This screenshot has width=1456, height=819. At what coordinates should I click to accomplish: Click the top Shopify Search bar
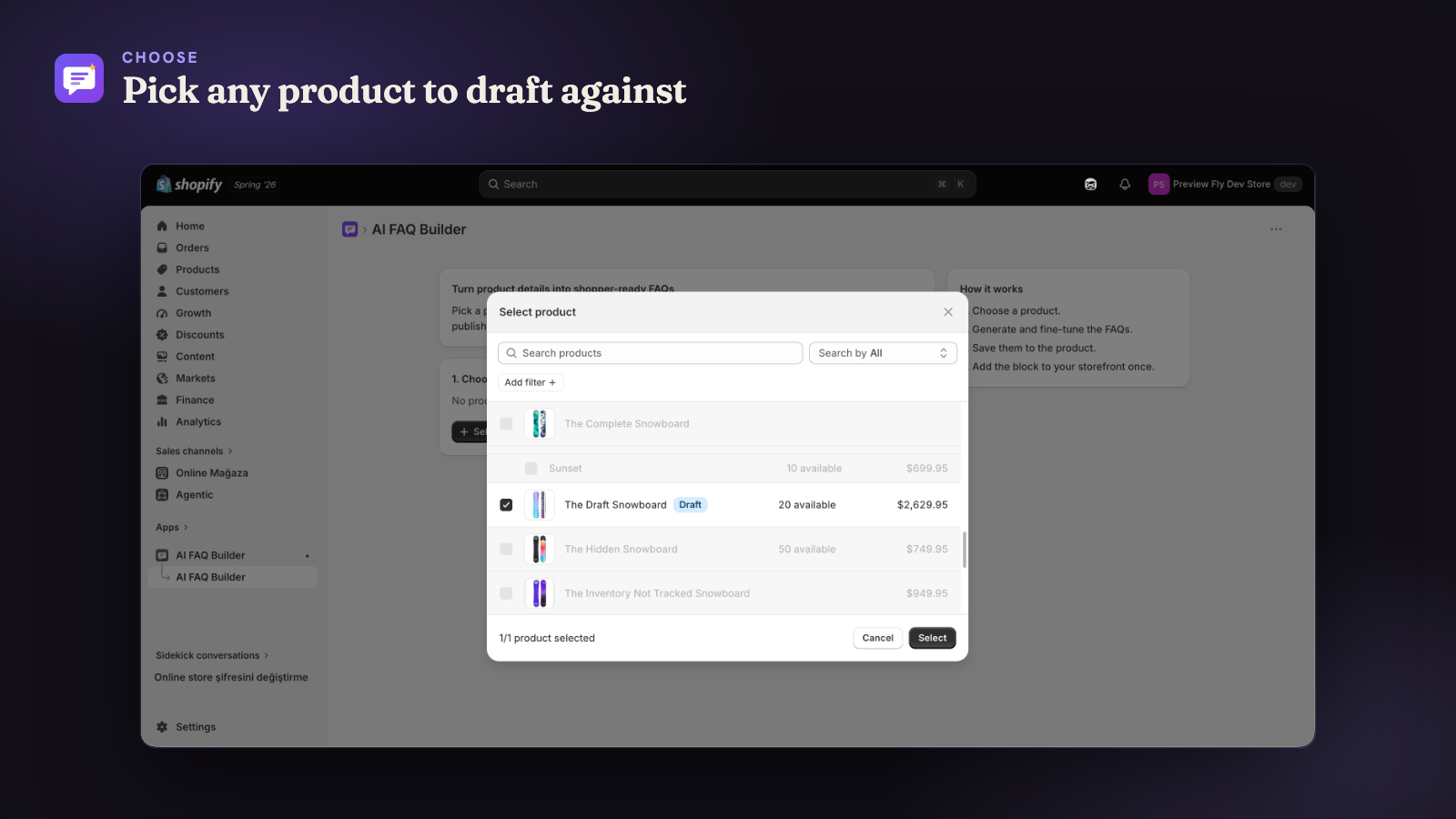(727, 184)
